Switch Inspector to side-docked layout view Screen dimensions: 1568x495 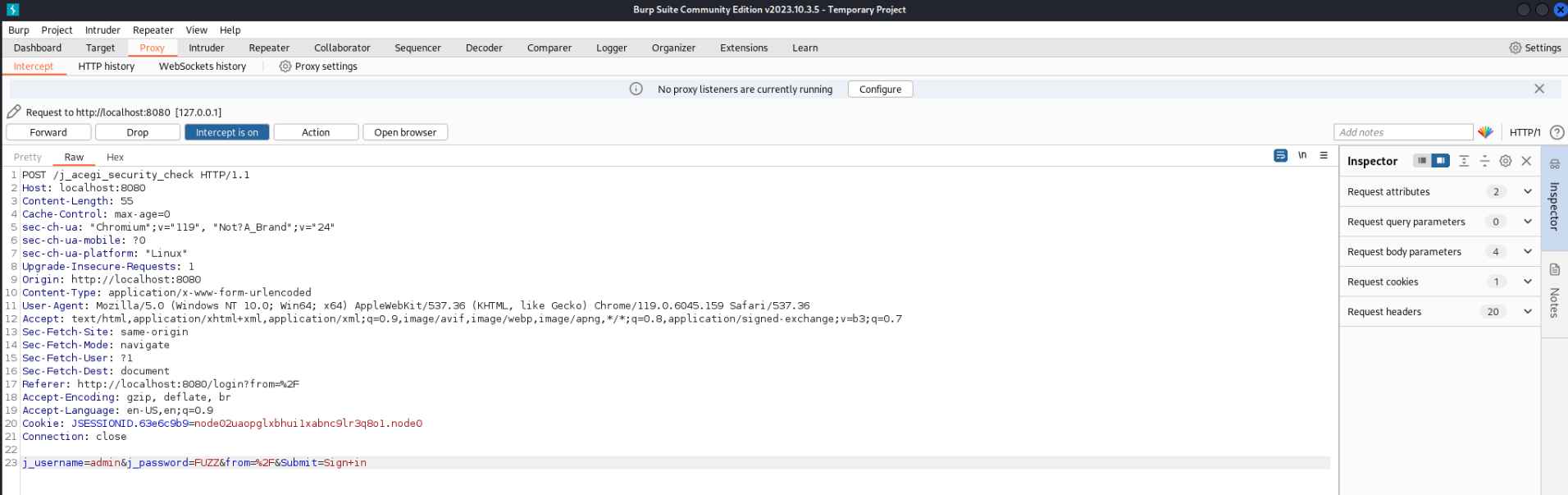(1441, 161)
